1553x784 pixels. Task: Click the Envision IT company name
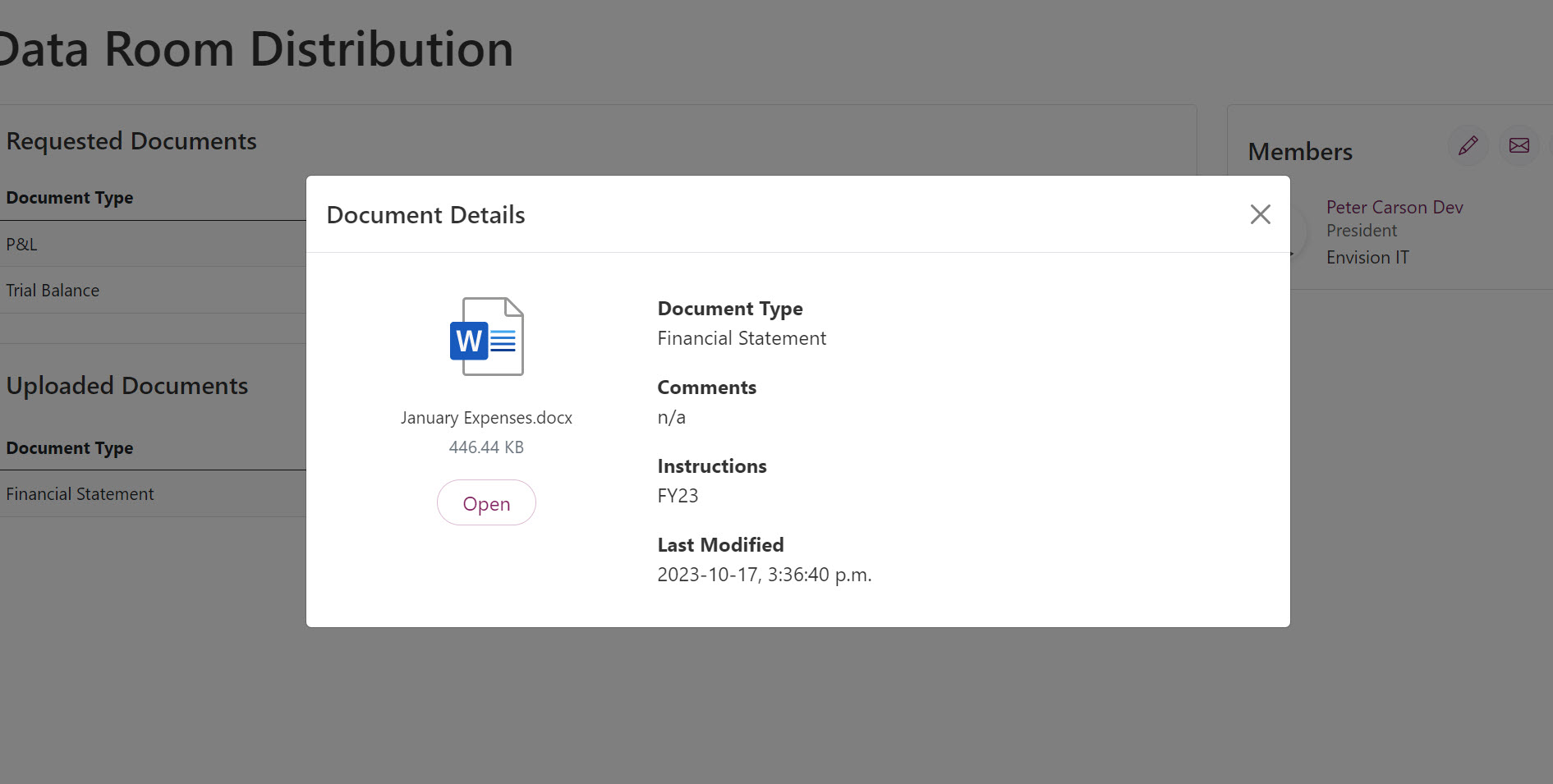coord(1367,257)
